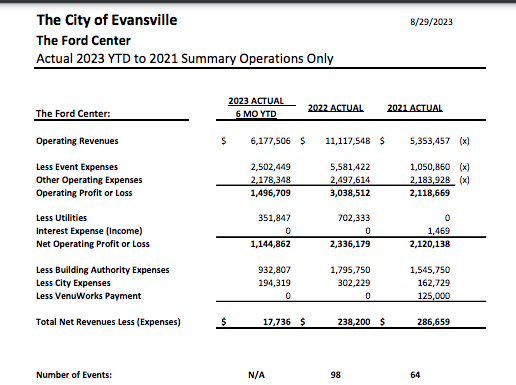Select The City of Evansville title
The width and height of the screenshot is (516, 385).
pos(107,20)
